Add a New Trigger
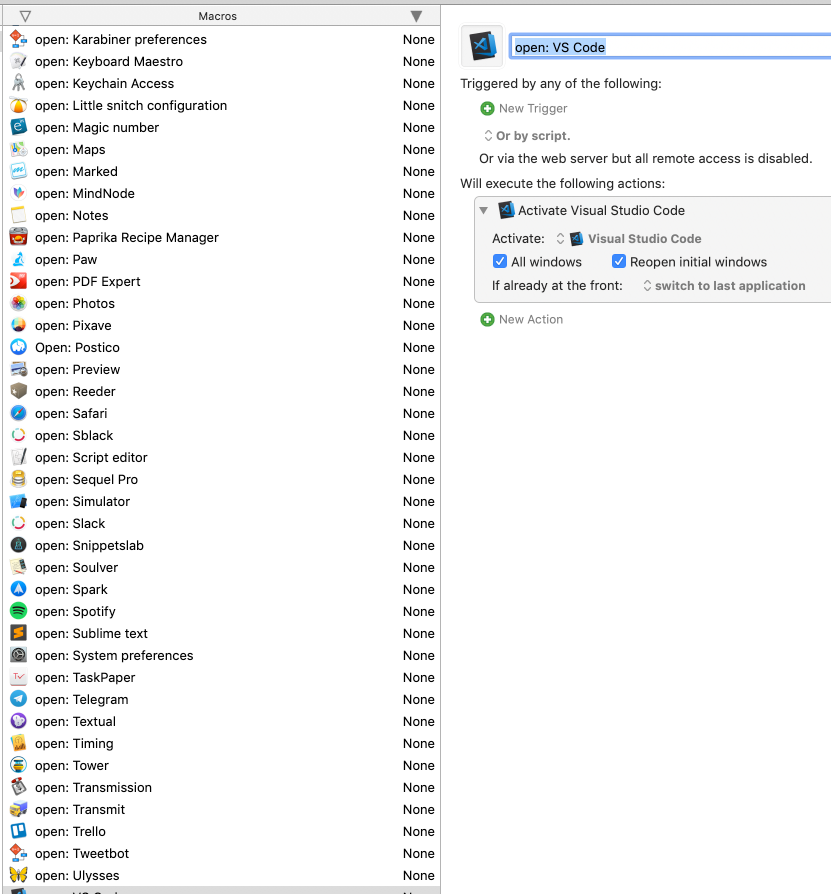The width and height of the screenshot is (831, 894). click(524, 108)
